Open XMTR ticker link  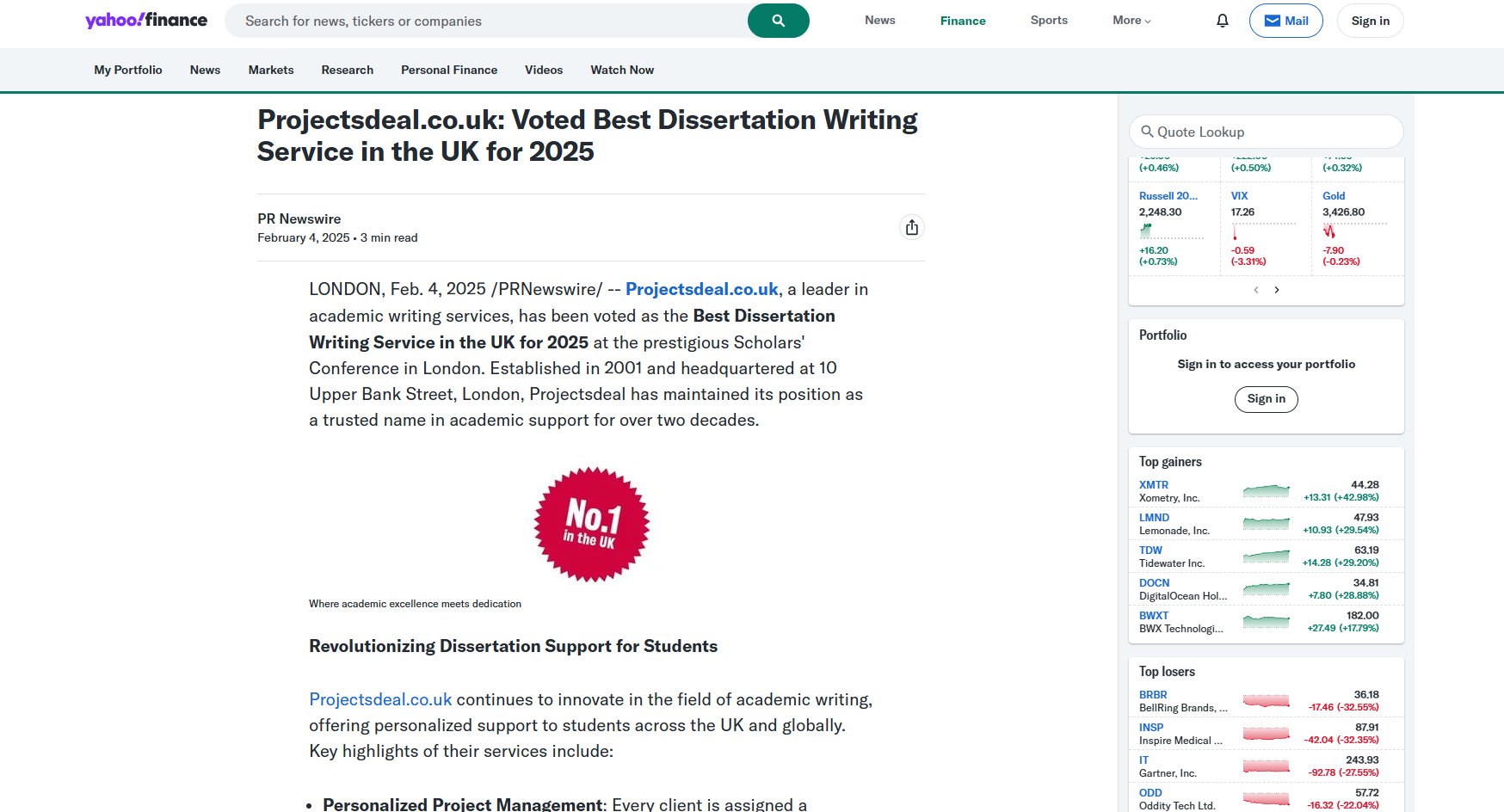[1154, 485]
